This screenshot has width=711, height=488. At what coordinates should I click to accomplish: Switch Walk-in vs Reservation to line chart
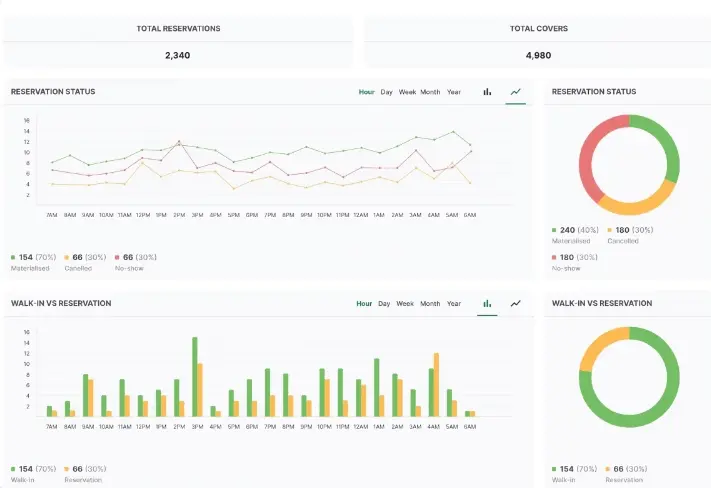pyautogui.click(x=516, y=303)
